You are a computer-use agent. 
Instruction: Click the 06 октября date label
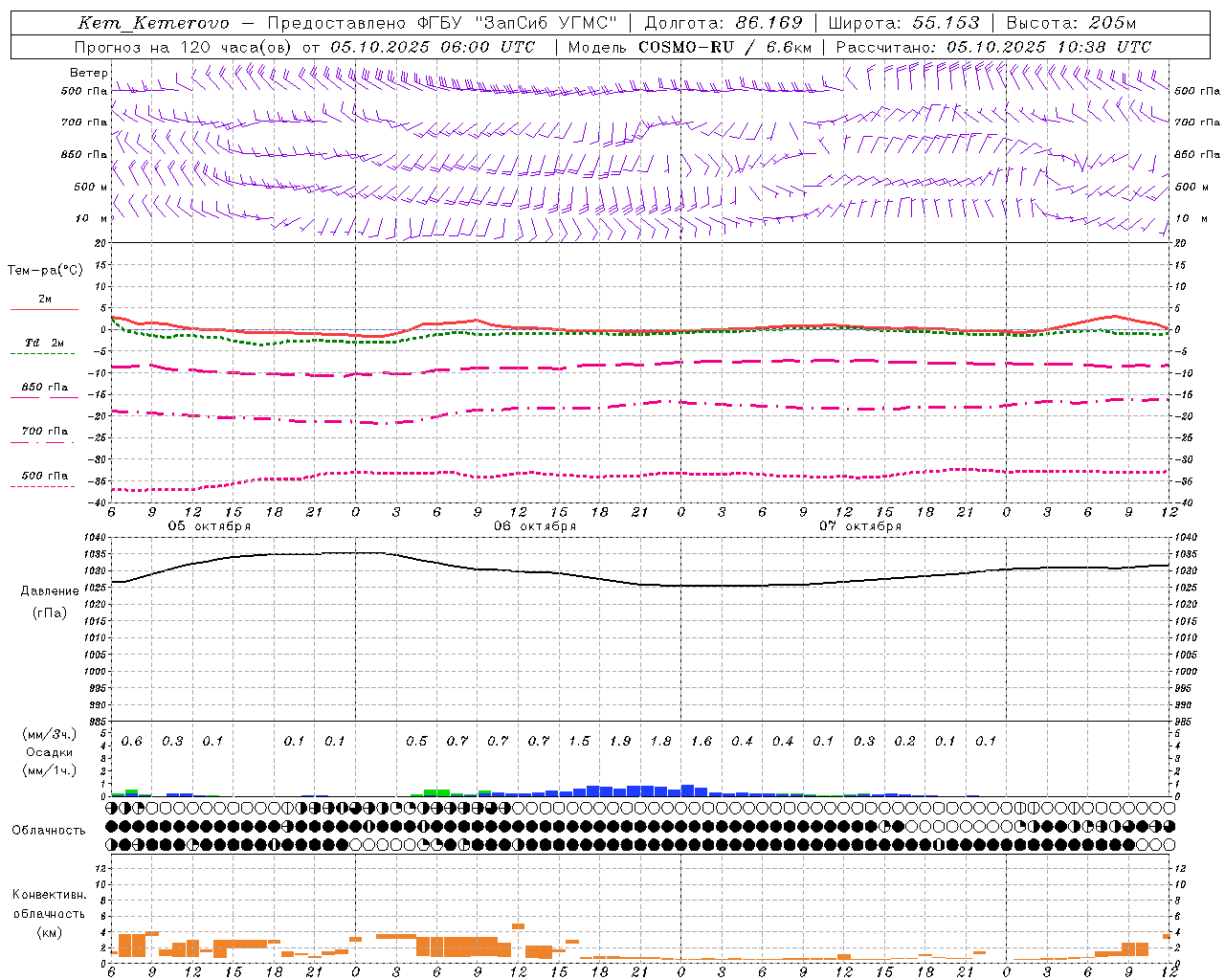click(535, 526)
